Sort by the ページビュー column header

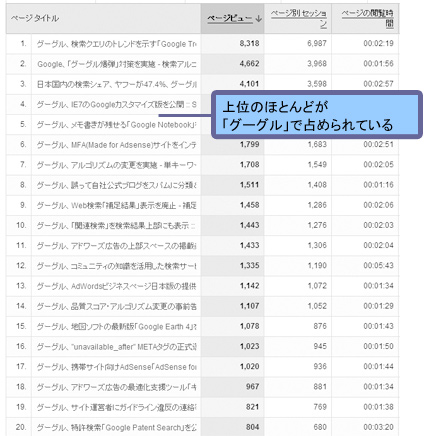pos(230,18)
